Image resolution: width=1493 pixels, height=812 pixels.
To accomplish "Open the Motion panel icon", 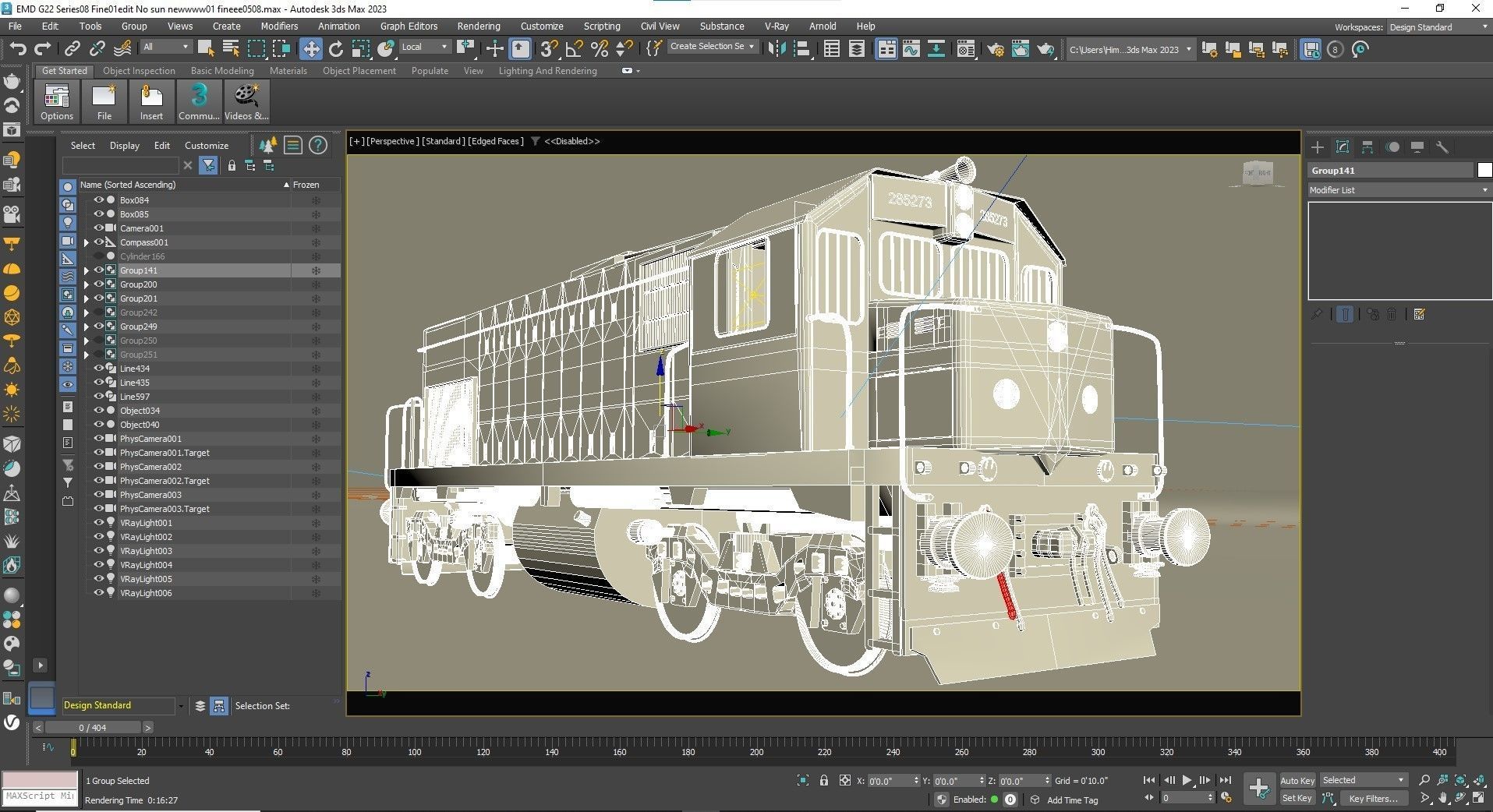I will pos(1392,147).
